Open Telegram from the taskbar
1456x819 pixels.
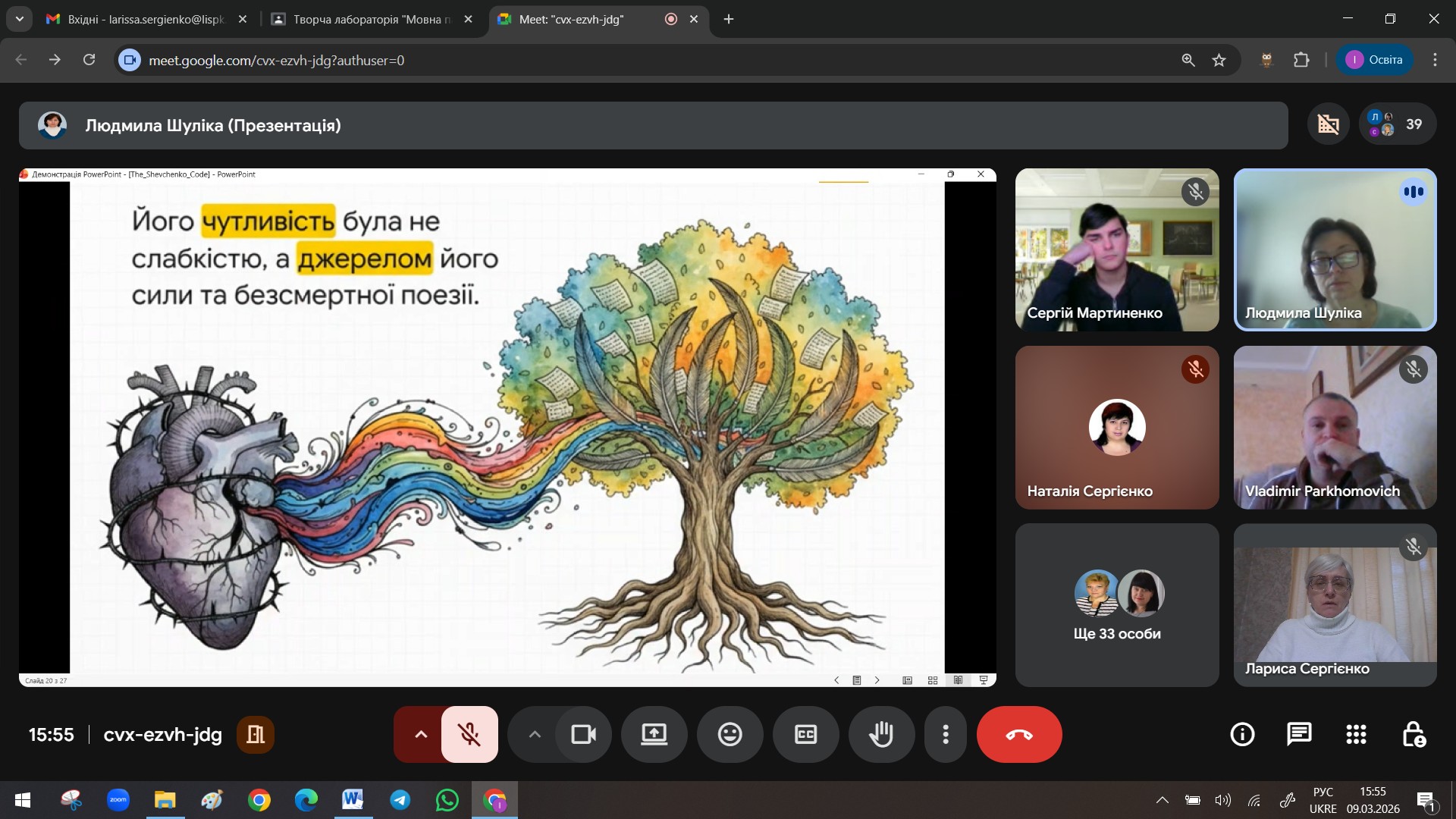coord(400,800)
